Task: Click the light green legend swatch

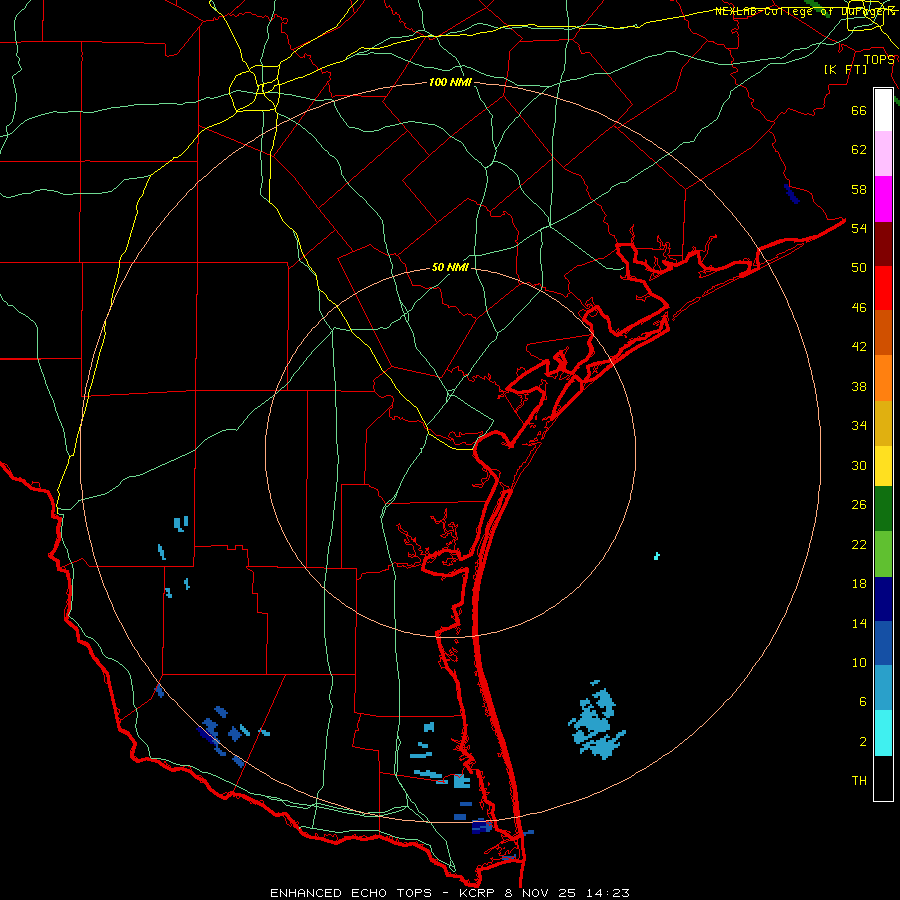Action: (x=883, y=554)
